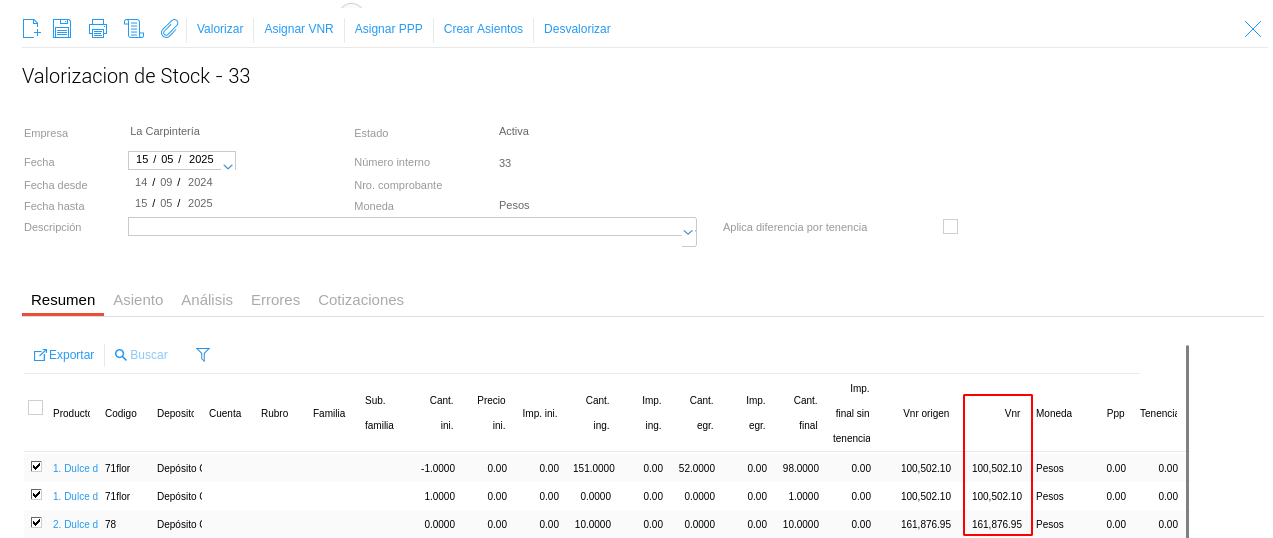
Task: Click the vertical scrollbar of grid
Action: click(x=1187, y=440)
